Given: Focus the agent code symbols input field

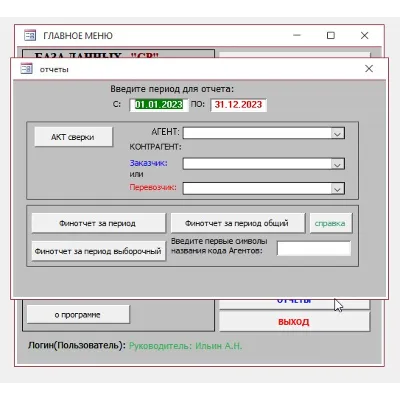Looking at the screenshot, I should pos(314,249).
